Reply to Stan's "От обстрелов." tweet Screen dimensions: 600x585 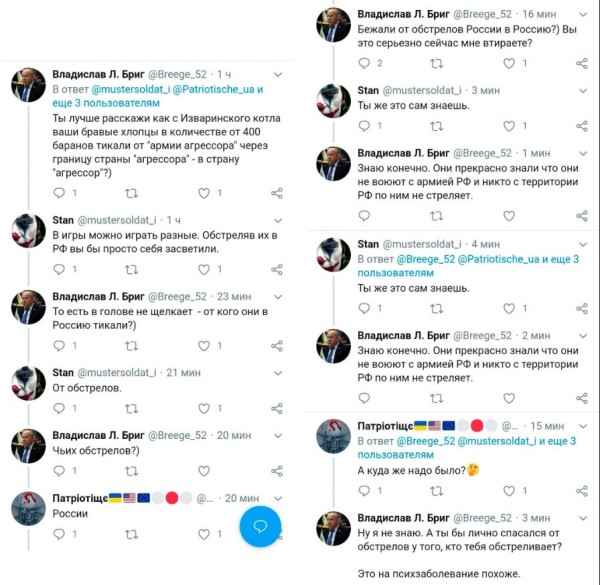[x=58, y=408]
